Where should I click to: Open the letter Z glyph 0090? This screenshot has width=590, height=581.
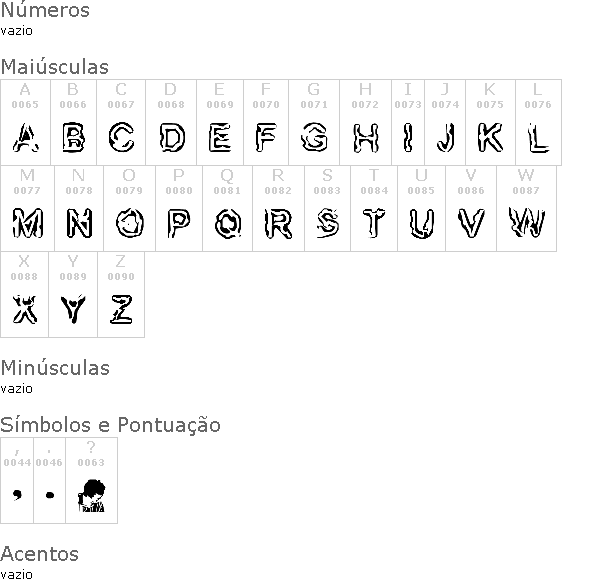pyautogui.click(x=121, y=295)
